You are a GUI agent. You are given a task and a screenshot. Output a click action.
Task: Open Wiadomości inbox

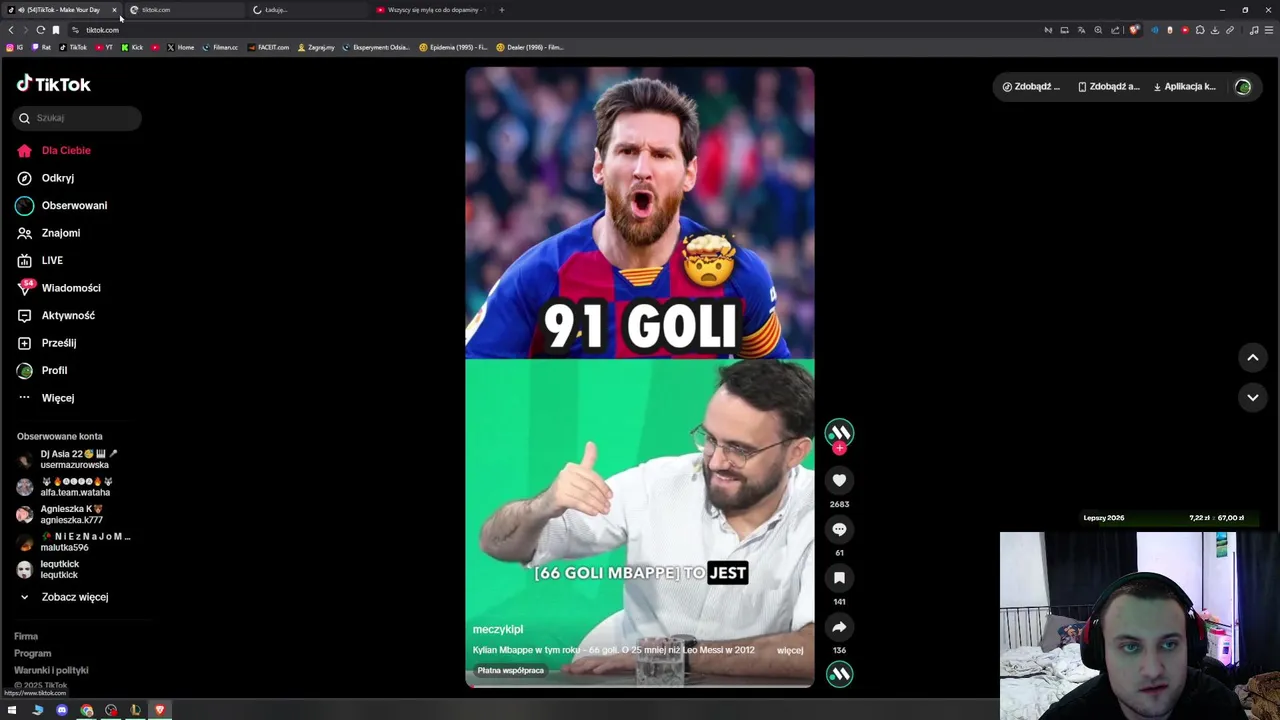click(59, 288)
